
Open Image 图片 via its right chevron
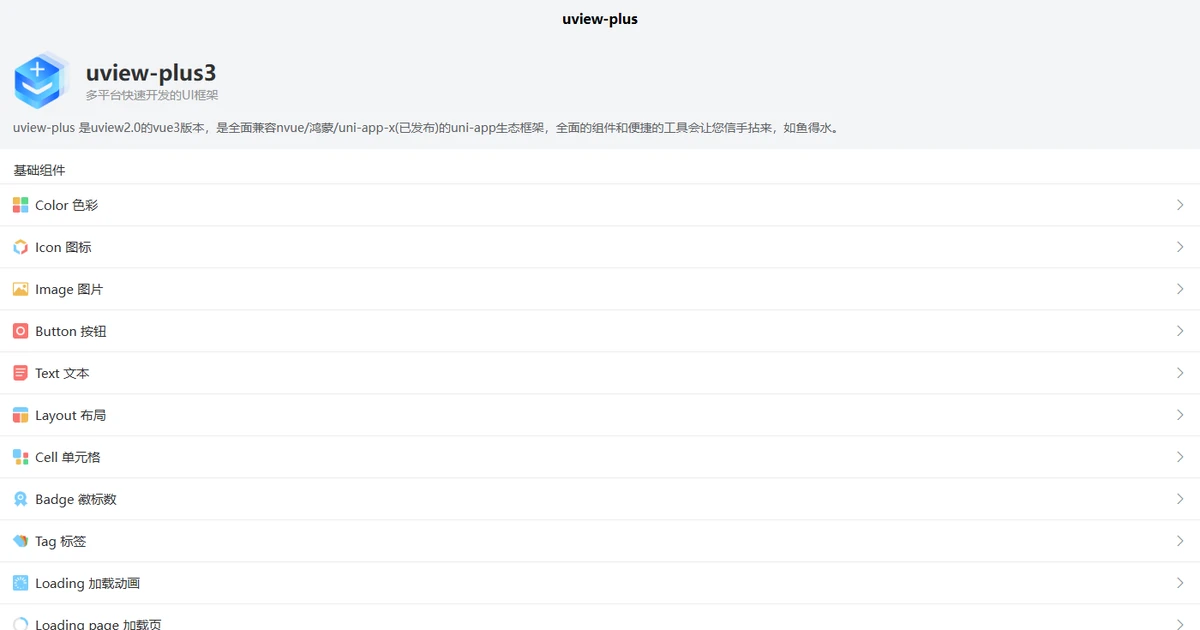[x=1180, y=289]
